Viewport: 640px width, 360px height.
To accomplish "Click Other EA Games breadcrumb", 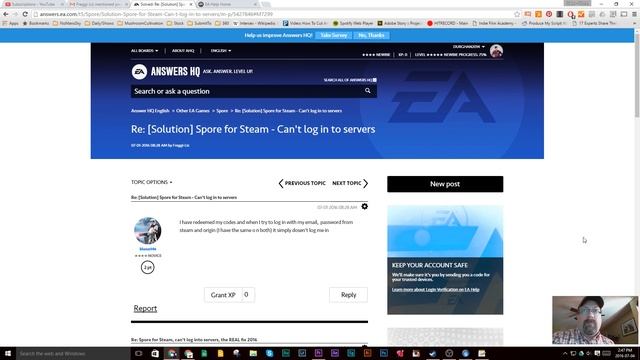I will pos(193,111).
